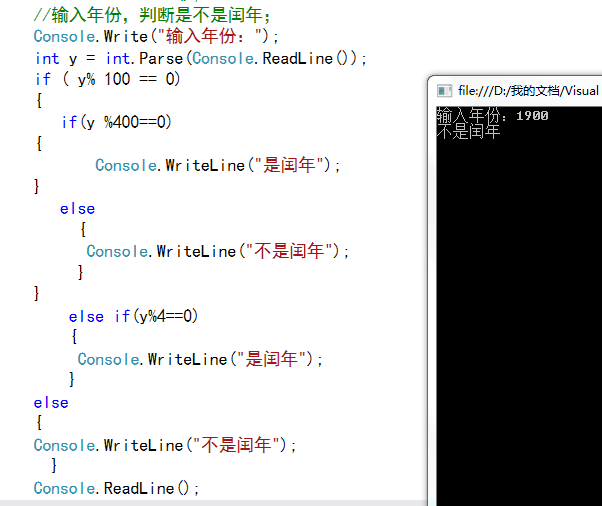Click the Console.ReadLine(); line at bottom
602x506 pixels.
click(116, 489)
